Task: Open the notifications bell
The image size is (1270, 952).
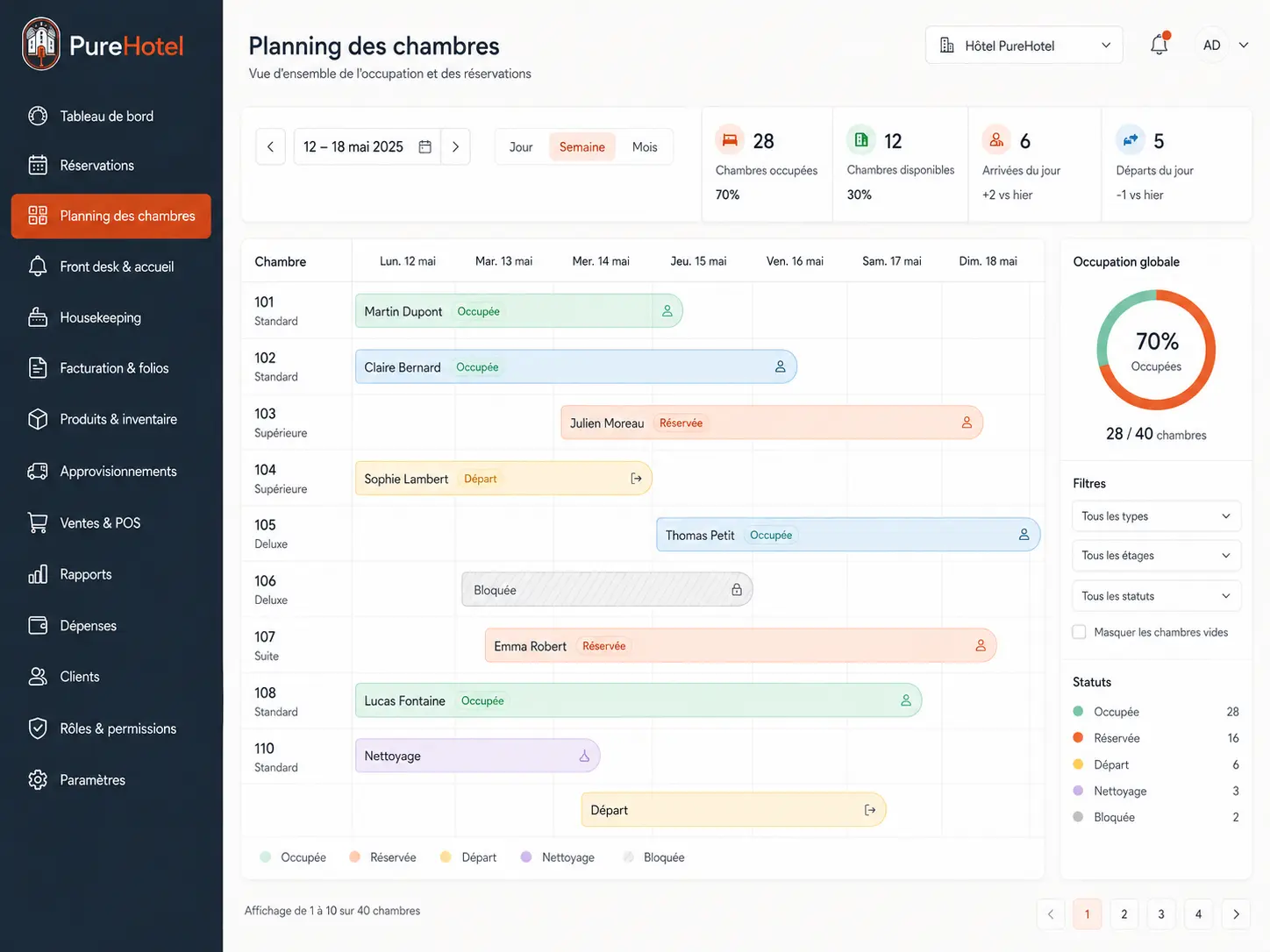Action: click(x=1159, y=45)
